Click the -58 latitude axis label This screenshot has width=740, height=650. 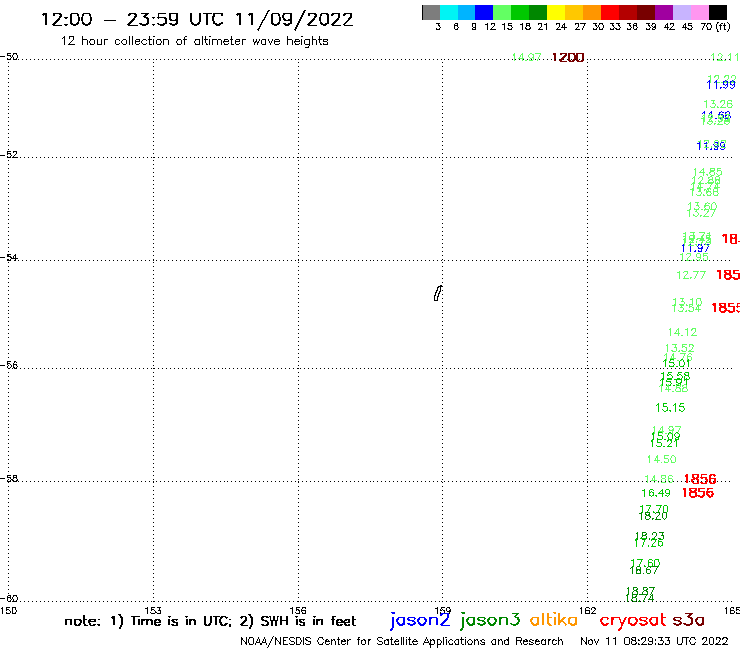point(9,478)
